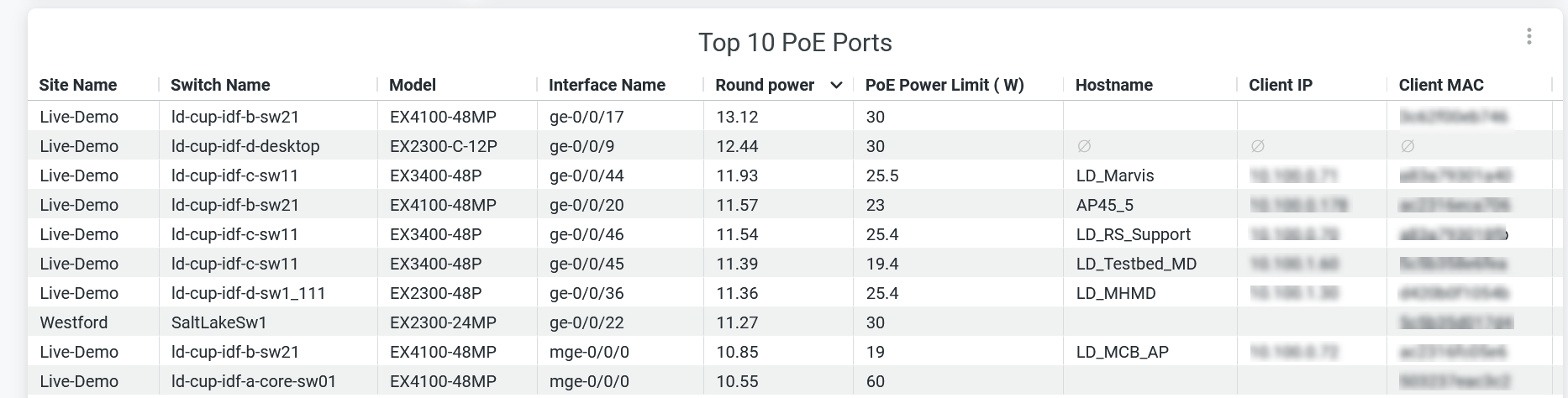This screenshot has width=1568, height=398.
Task: Click interface ge-0/0/17 cell
Action: click(x=587, y=117)
